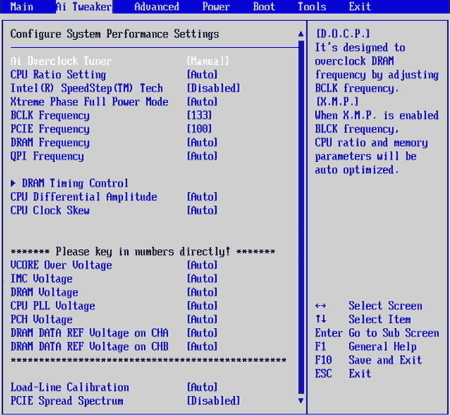
Task: Edit DRAM DATA REF Voltage on CHA value
Action: (202, 333)
